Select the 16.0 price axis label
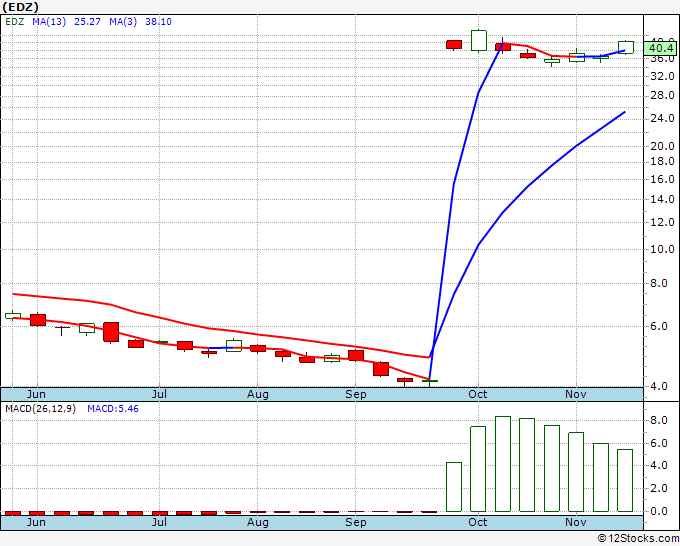The image size is (680, 546). [662, 179]
